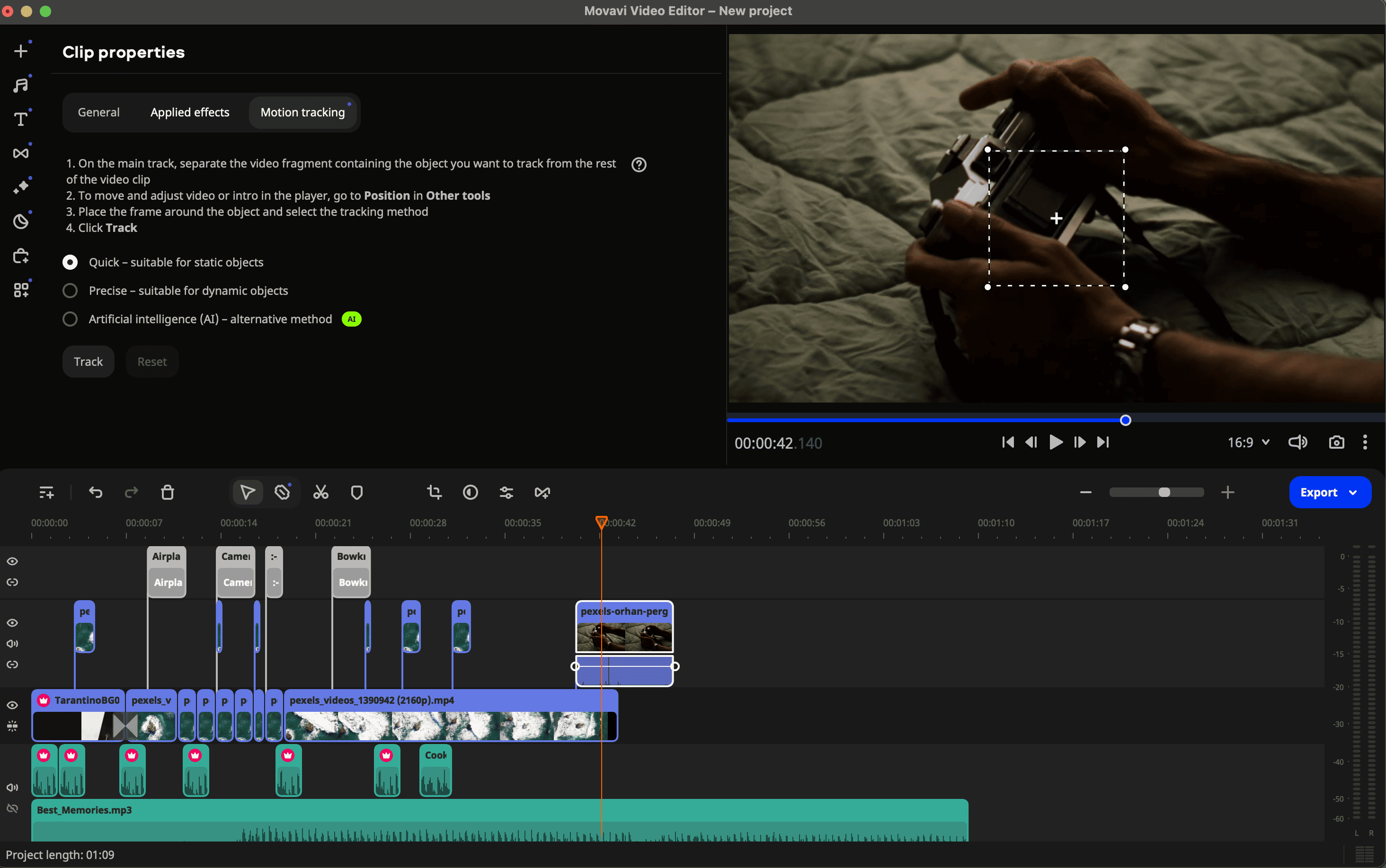The height and width of the screenshot is (868, 1386).
Task: Click the Reset button
Action: [151, 362]
